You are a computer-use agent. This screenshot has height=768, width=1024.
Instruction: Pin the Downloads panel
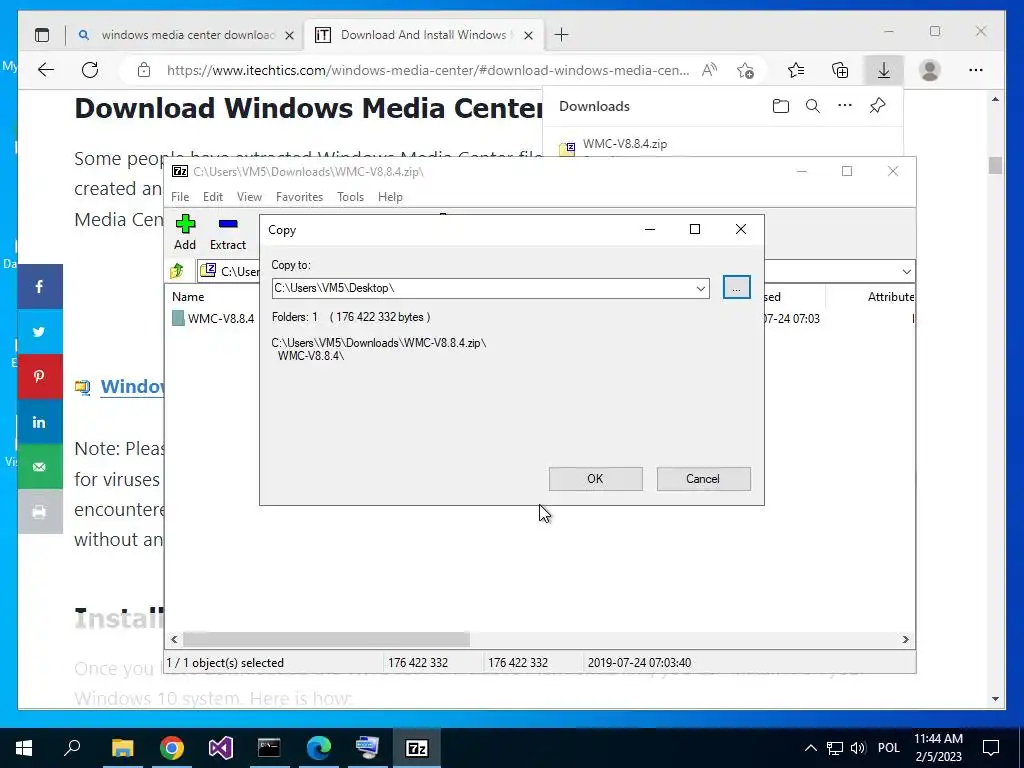click(x=878, y=106)
